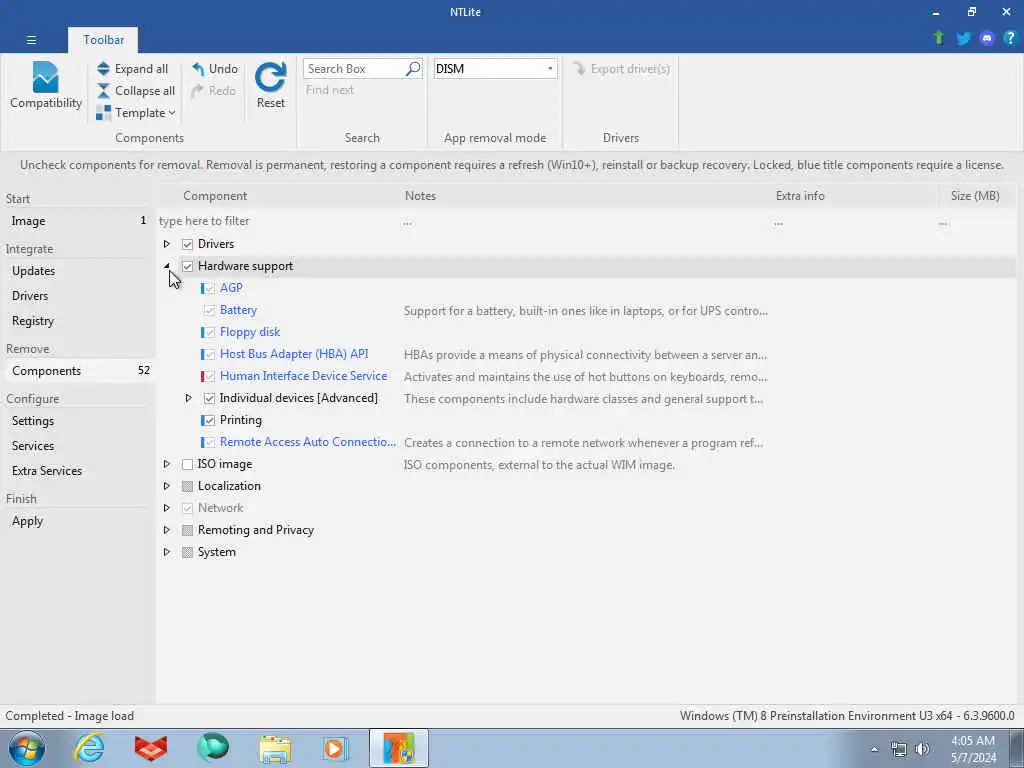Click Export driver(s)
Screen dimensions: 1024x768
[x=621, y=69]
